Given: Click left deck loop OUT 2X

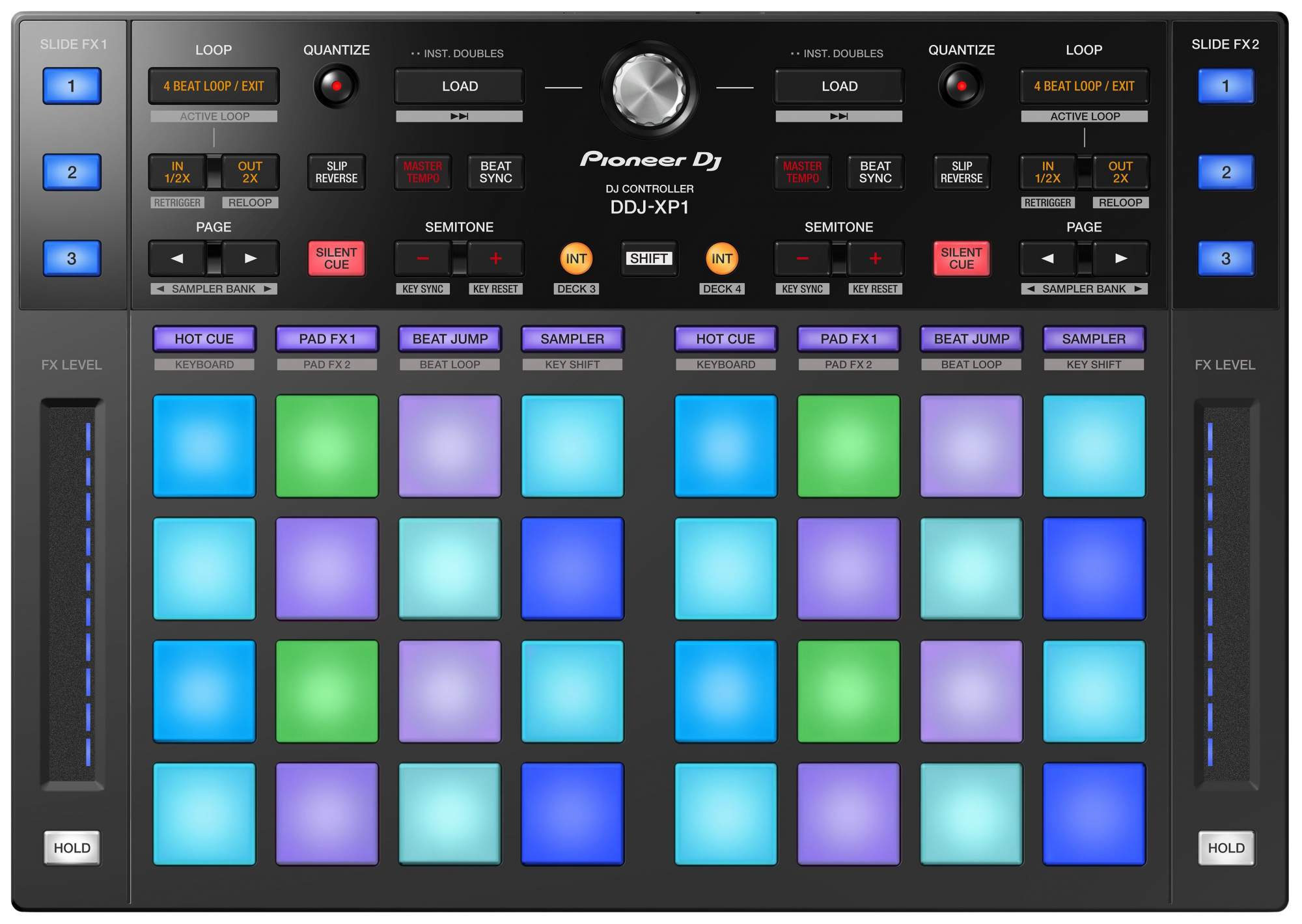Looking at the screenshot, I should [x=250, y=172].
